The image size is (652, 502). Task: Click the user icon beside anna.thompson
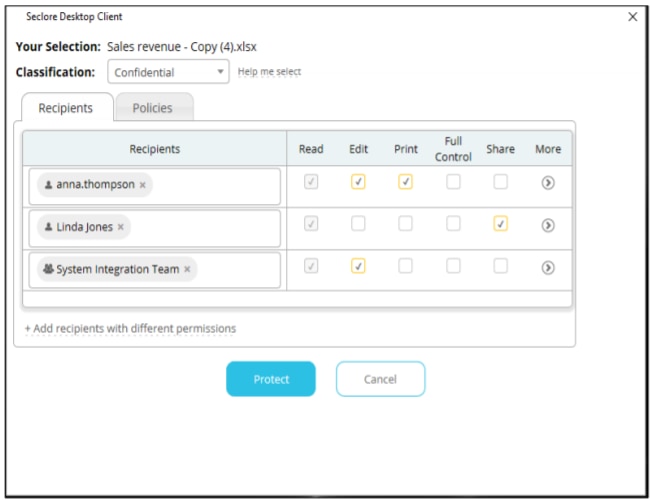(x=48, y=185)
